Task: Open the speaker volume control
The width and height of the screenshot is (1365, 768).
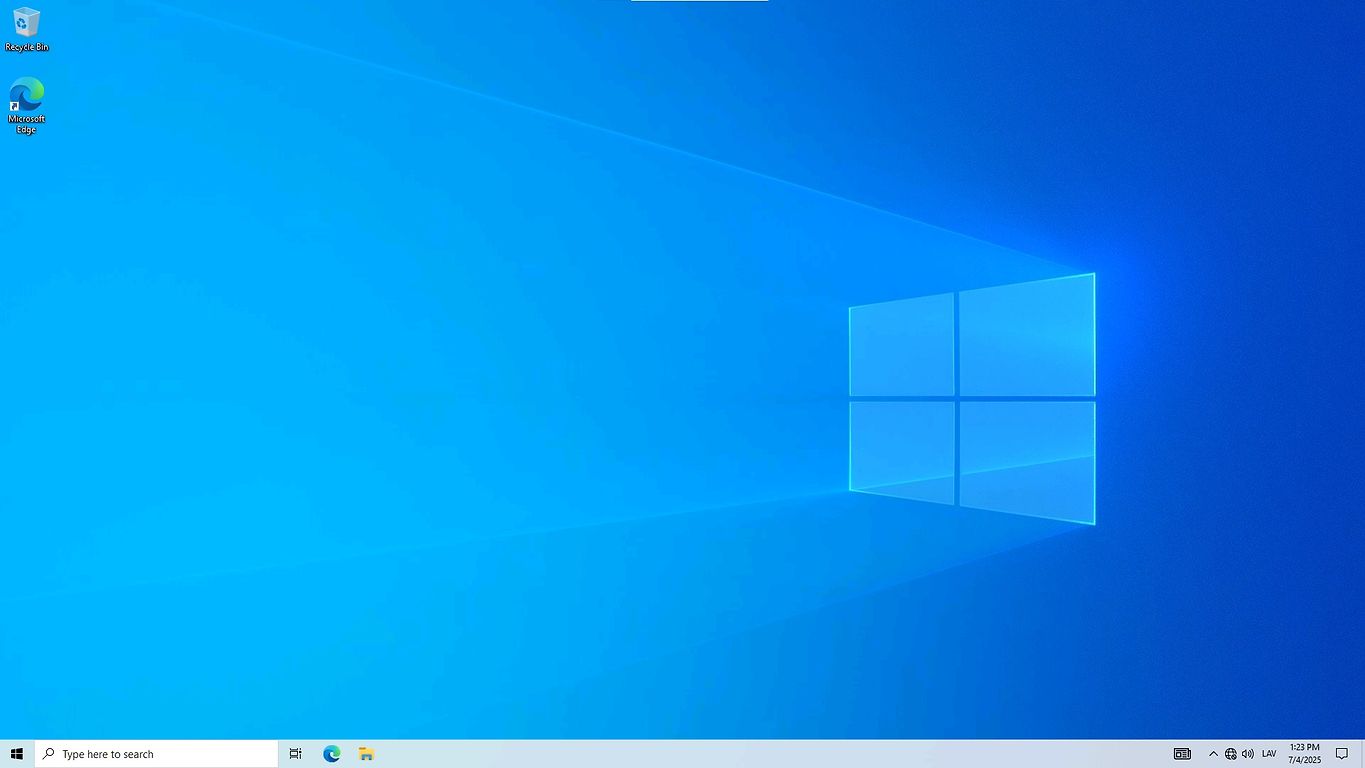Action: click(x=1248, y=754)
